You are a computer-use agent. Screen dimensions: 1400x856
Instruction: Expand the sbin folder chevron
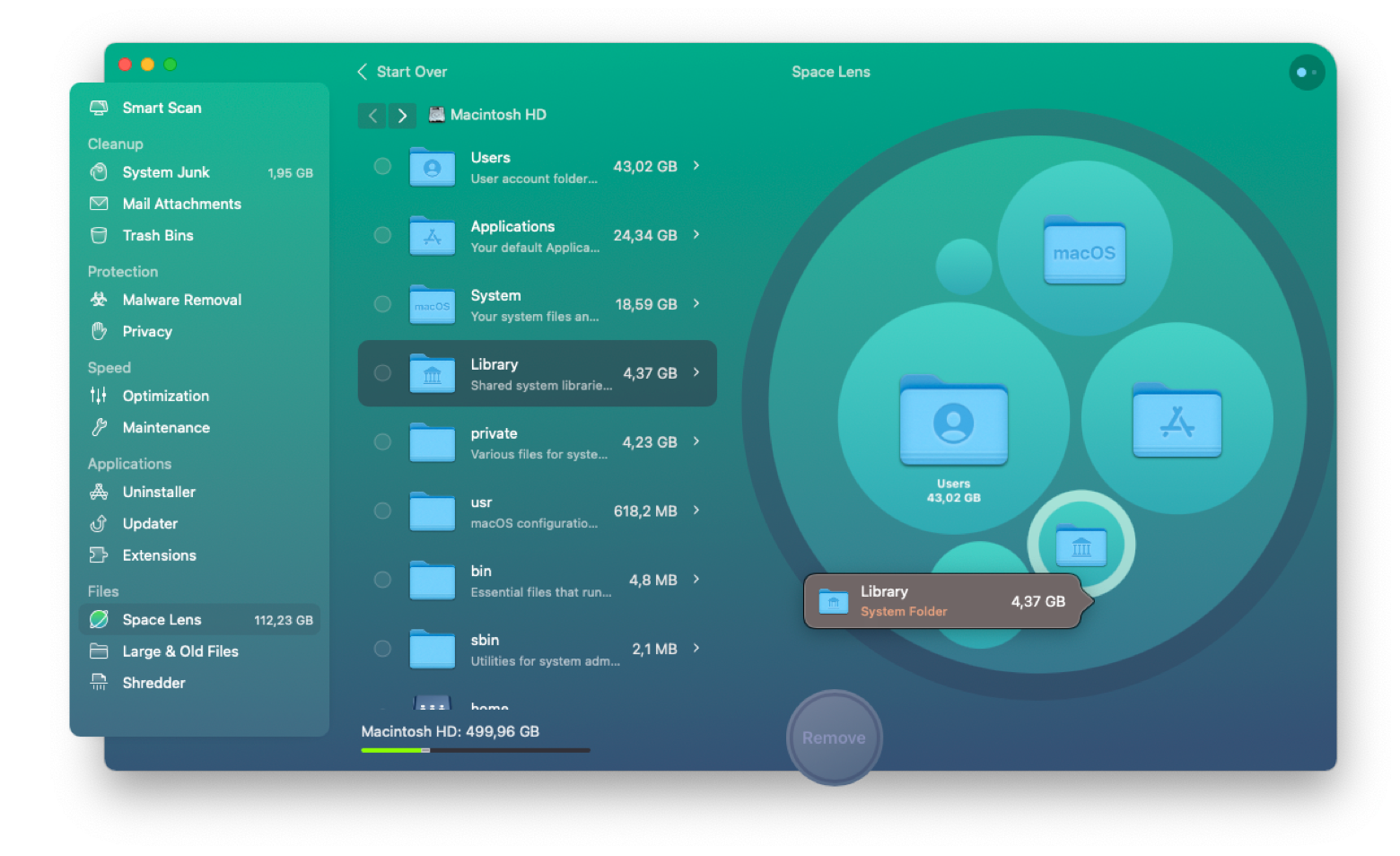pyautogui.click(x=696, y=649)
